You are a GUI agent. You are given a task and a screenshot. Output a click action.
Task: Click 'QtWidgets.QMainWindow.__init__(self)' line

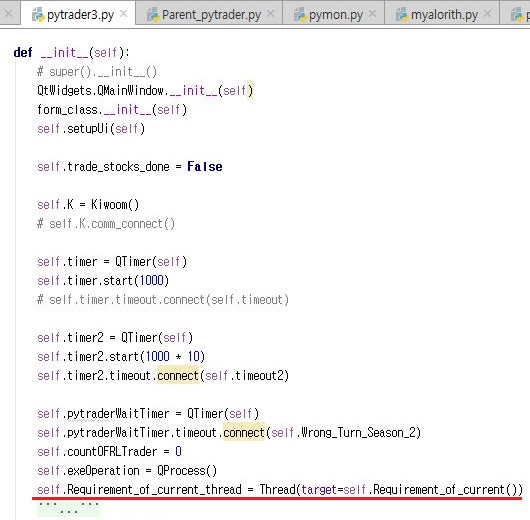click(x=145, y=91)
